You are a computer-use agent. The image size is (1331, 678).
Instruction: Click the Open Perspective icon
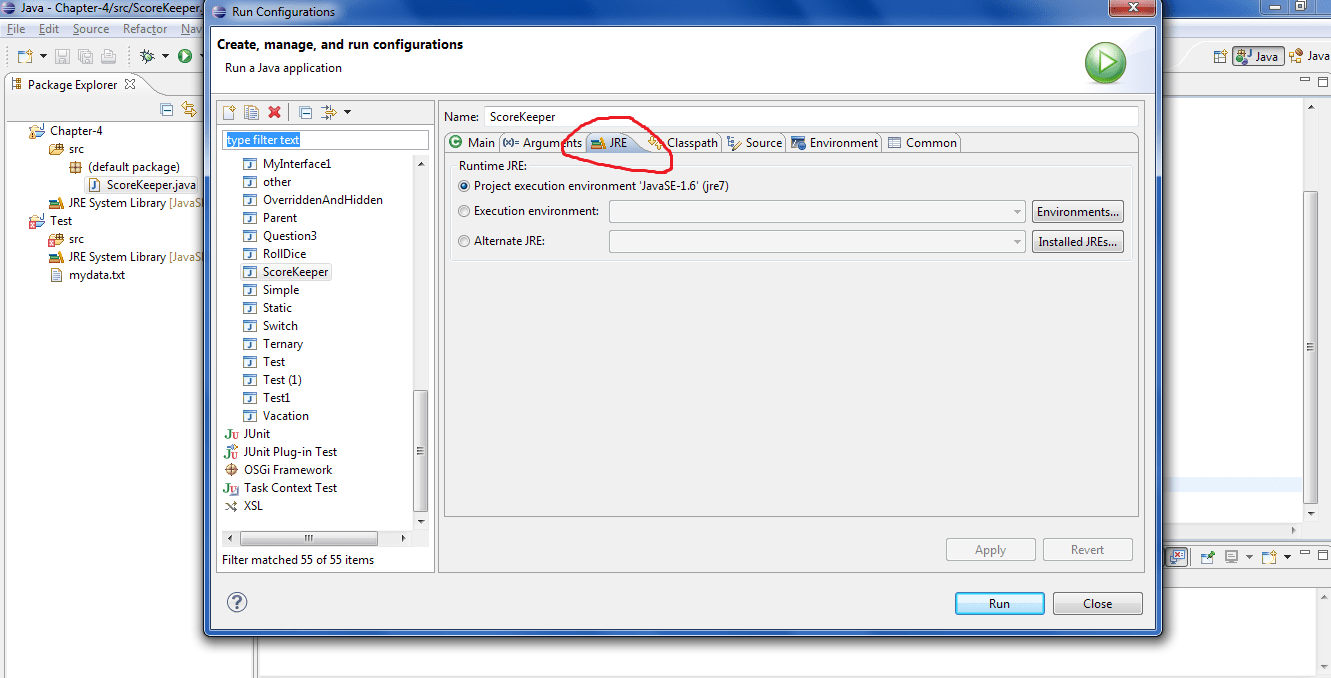click(1220, 56)
